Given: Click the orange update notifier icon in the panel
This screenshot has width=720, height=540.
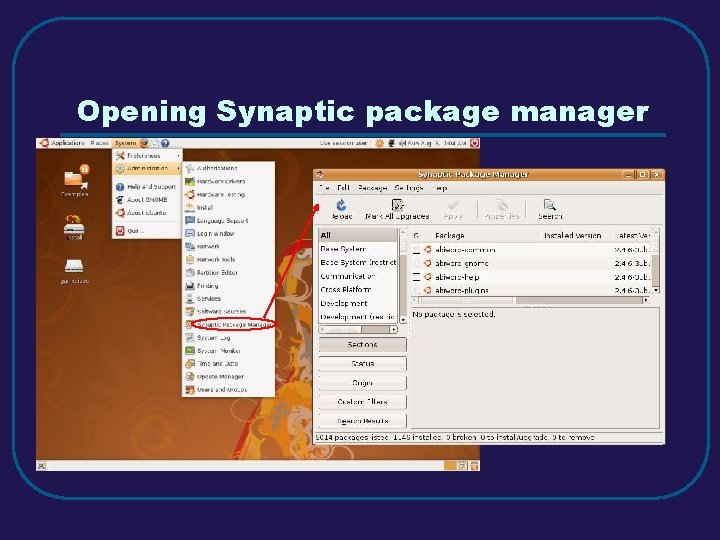Looking at the screenshot, I should tap(380, 143).
